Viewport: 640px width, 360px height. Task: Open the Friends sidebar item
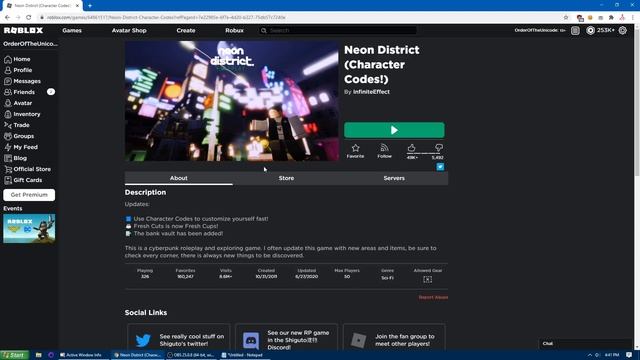20,92
